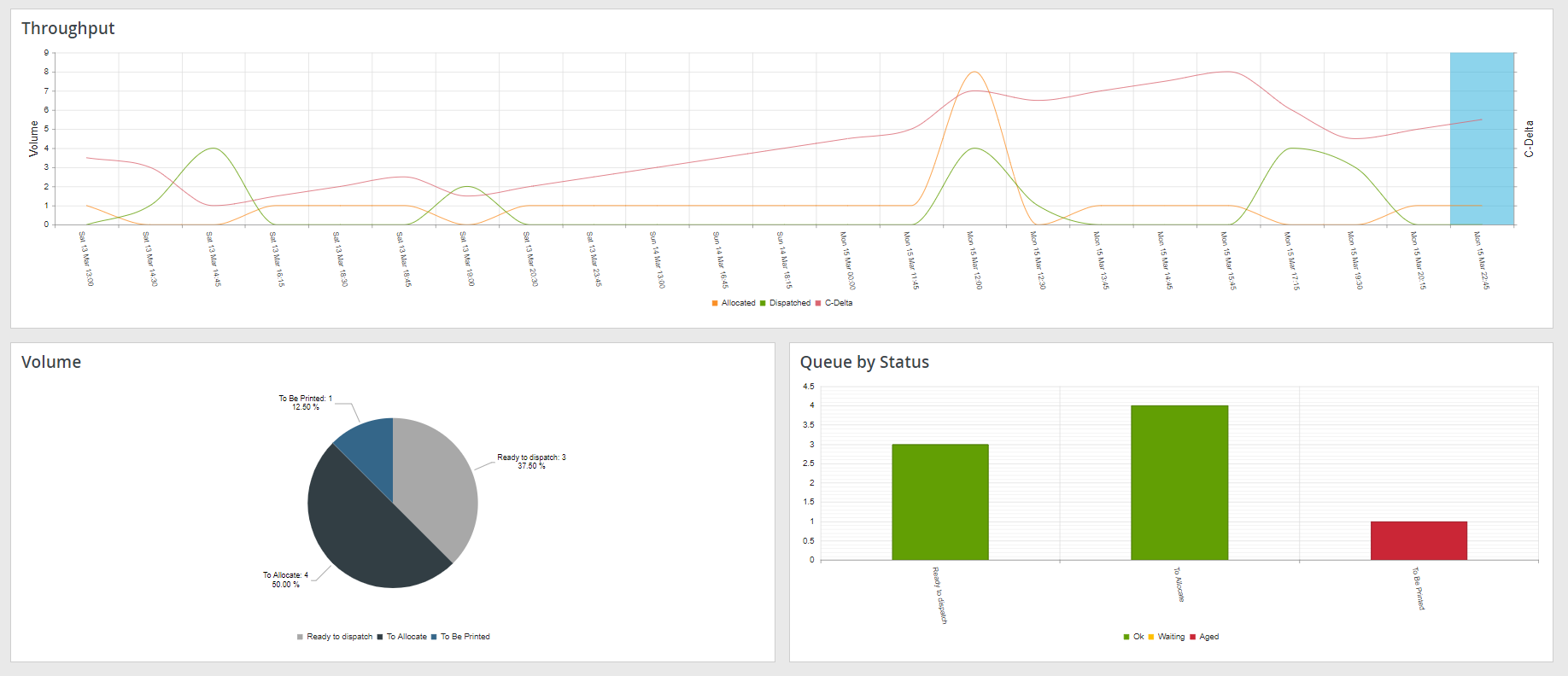The width and height of the screenshot is (1568, 676).
Task: Click 'Ready to dispatch' x-axis label under Queue bars
Action: pyautogui.click(x=939, y=595)
